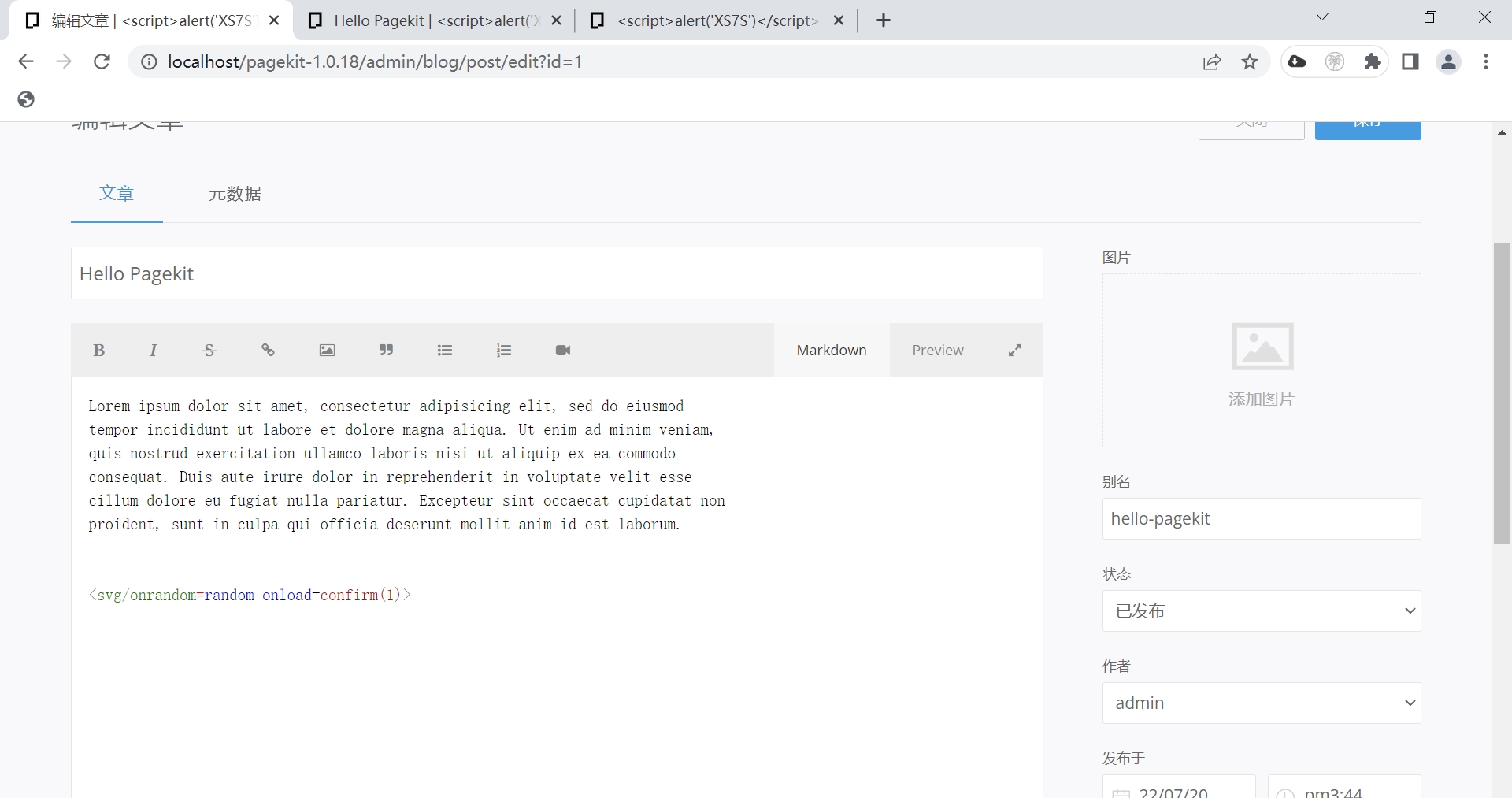Share this page via share icon
This screenshot has width=1512, height=798.
click(1212, 61)
